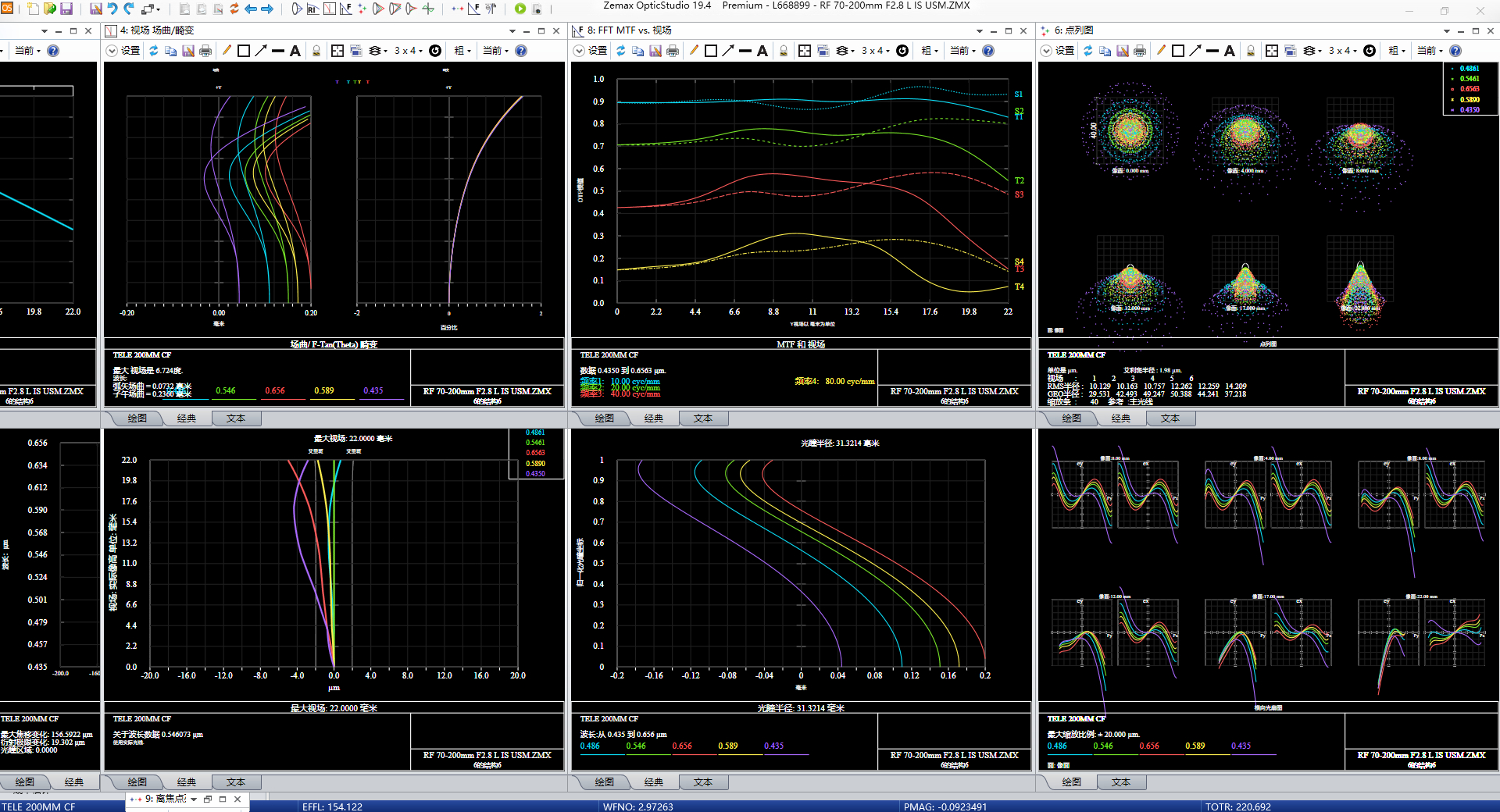Click green 0.546 wavelength legend in field curvature window
This screenshot has height=812, width=1500.
pyautogui.click(x=226, y=390)
